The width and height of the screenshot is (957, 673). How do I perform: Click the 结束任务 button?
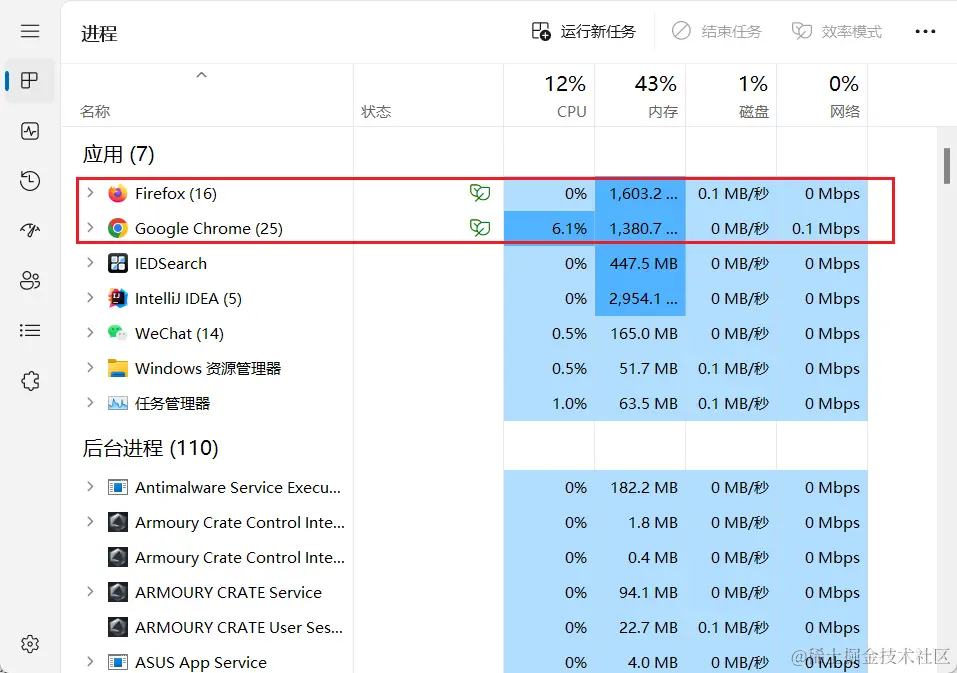tap(717, 31)
